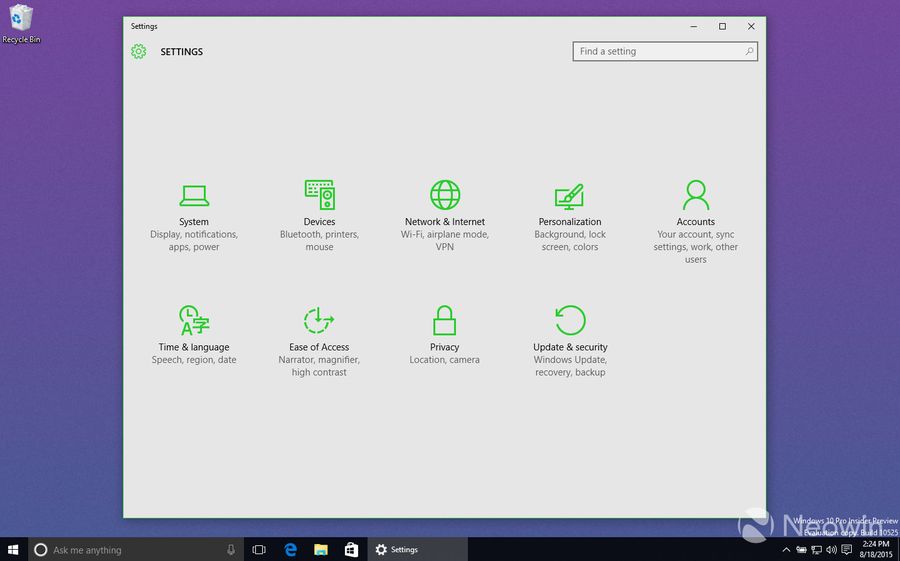The width and height of the screenshot is (900, 561).
Task: Click the Ease of Access label
Action: 319,347
